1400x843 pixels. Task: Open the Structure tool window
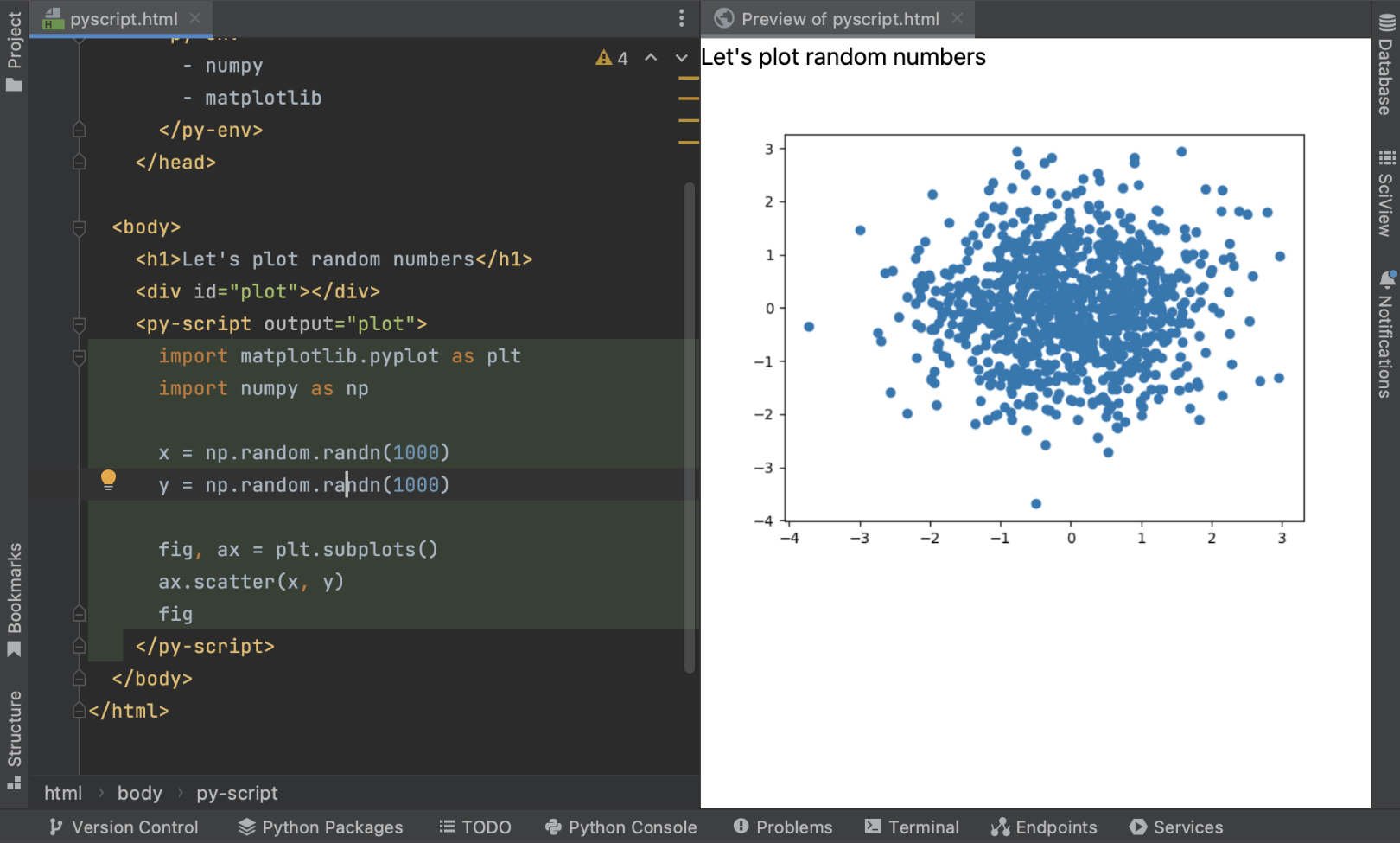point(14,738)
